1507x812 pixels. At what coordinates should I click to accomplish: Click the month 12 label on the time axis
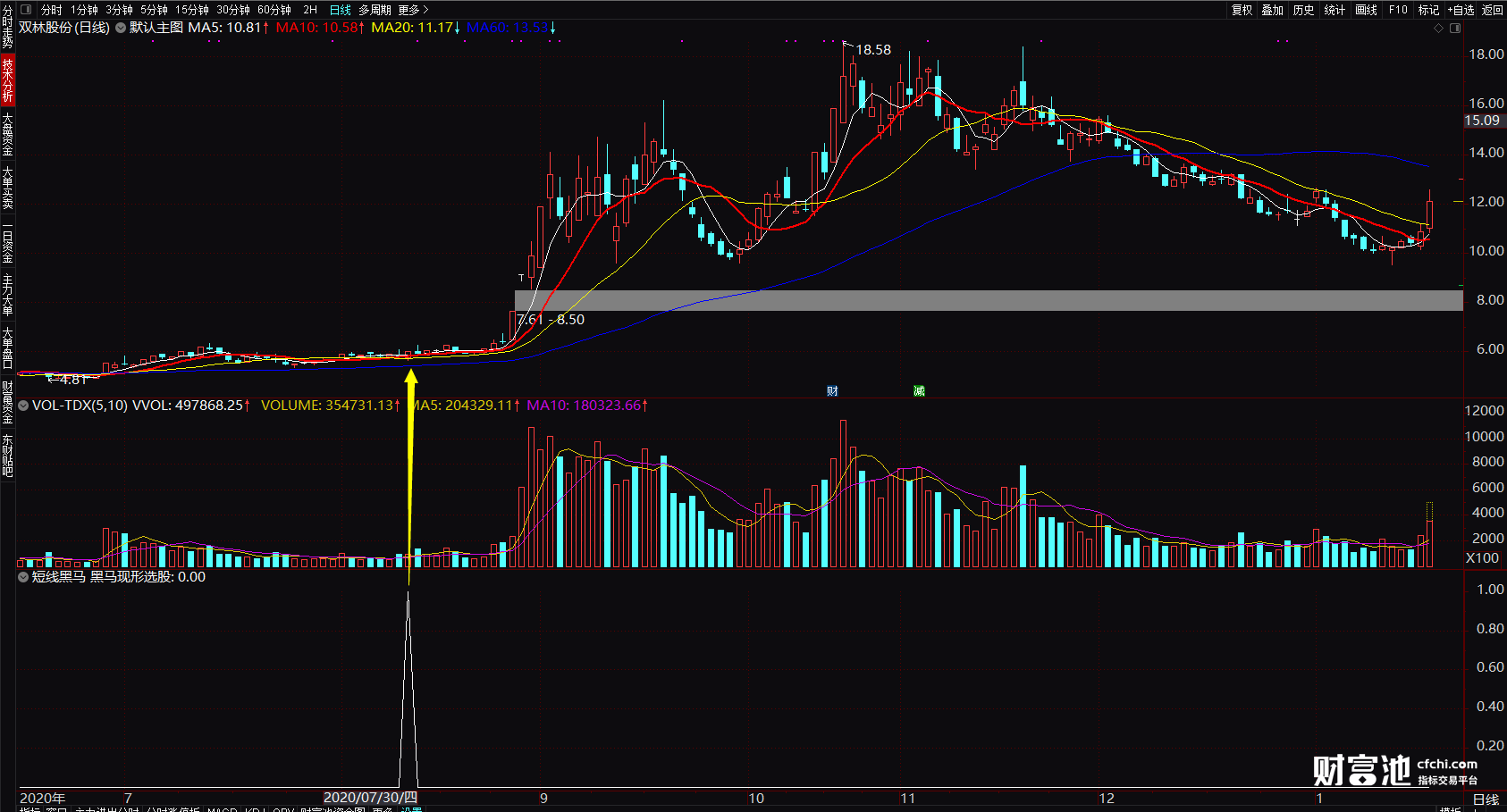[x=1107, y=798]
